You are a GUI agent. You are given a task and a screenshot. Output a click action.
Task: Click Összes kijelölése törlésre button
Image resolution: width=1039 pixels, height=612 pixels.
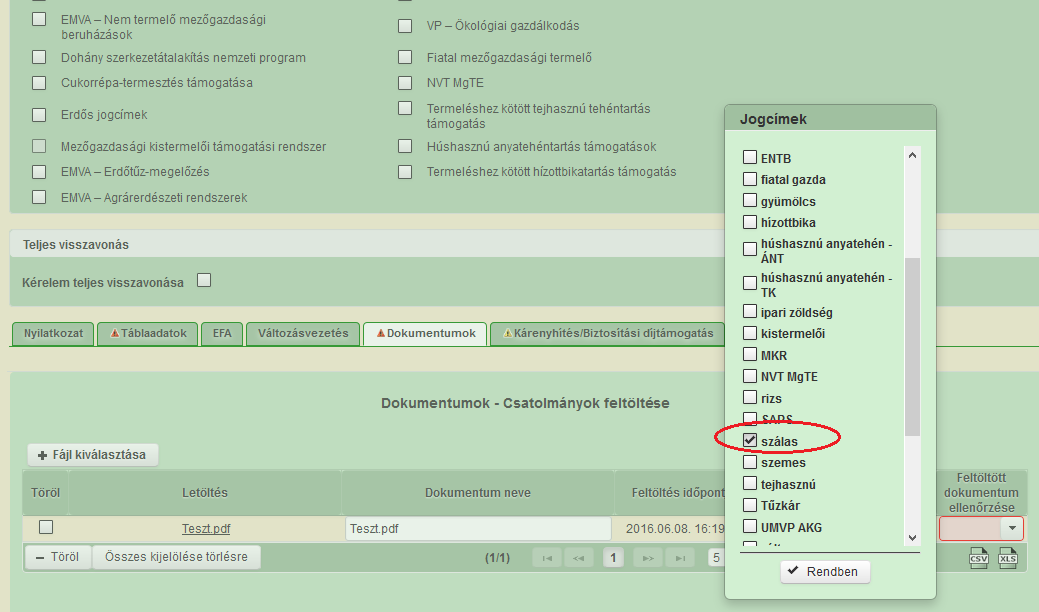pyautogui.click(x=176, y=557)
